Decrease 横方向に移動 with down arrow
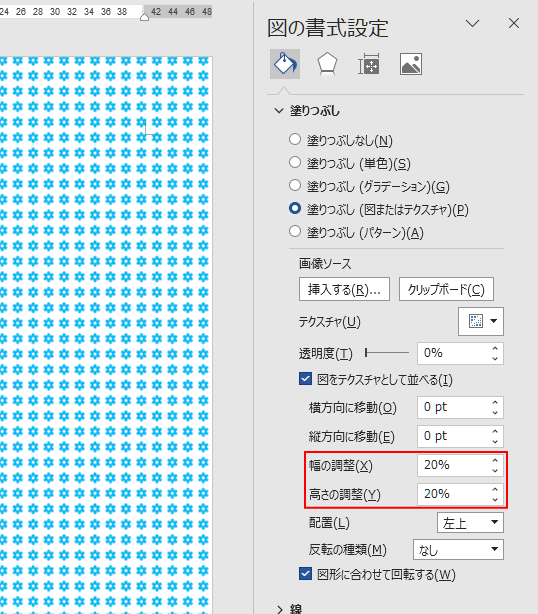 click(x=495, y=412)
